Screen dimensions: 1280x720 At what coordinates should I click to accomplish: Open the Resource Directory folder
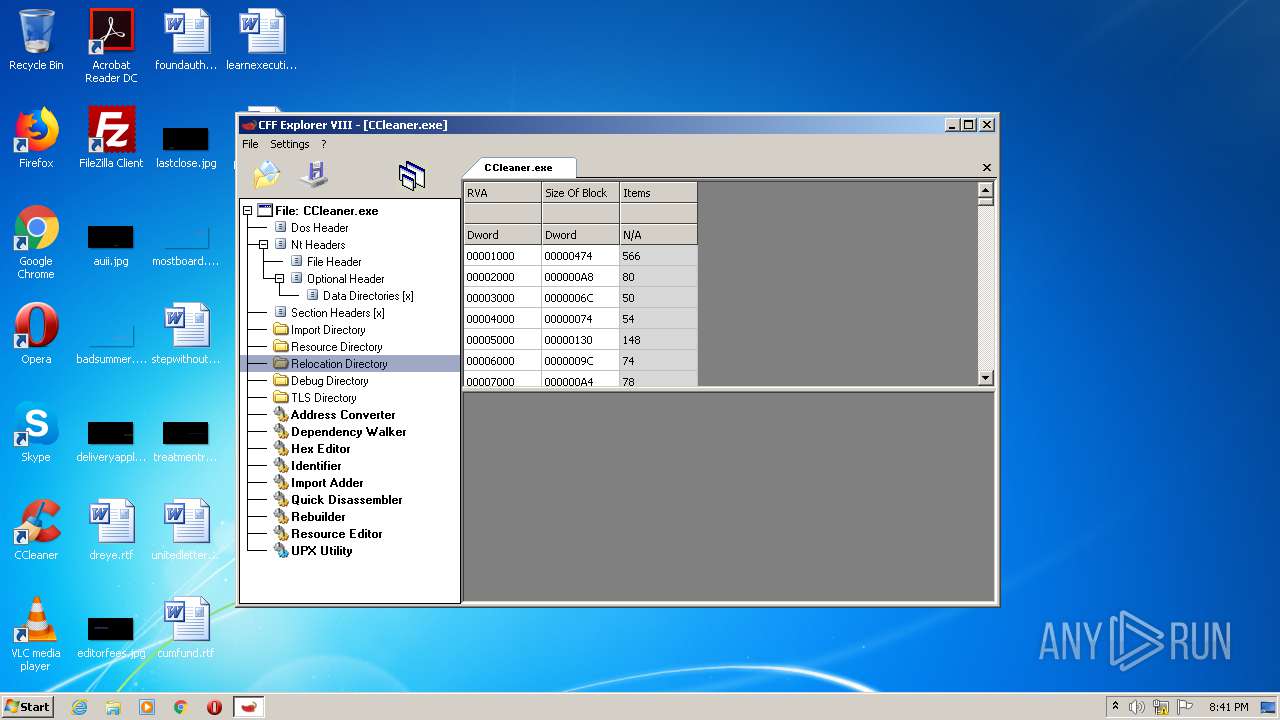[x=336, y=347]
